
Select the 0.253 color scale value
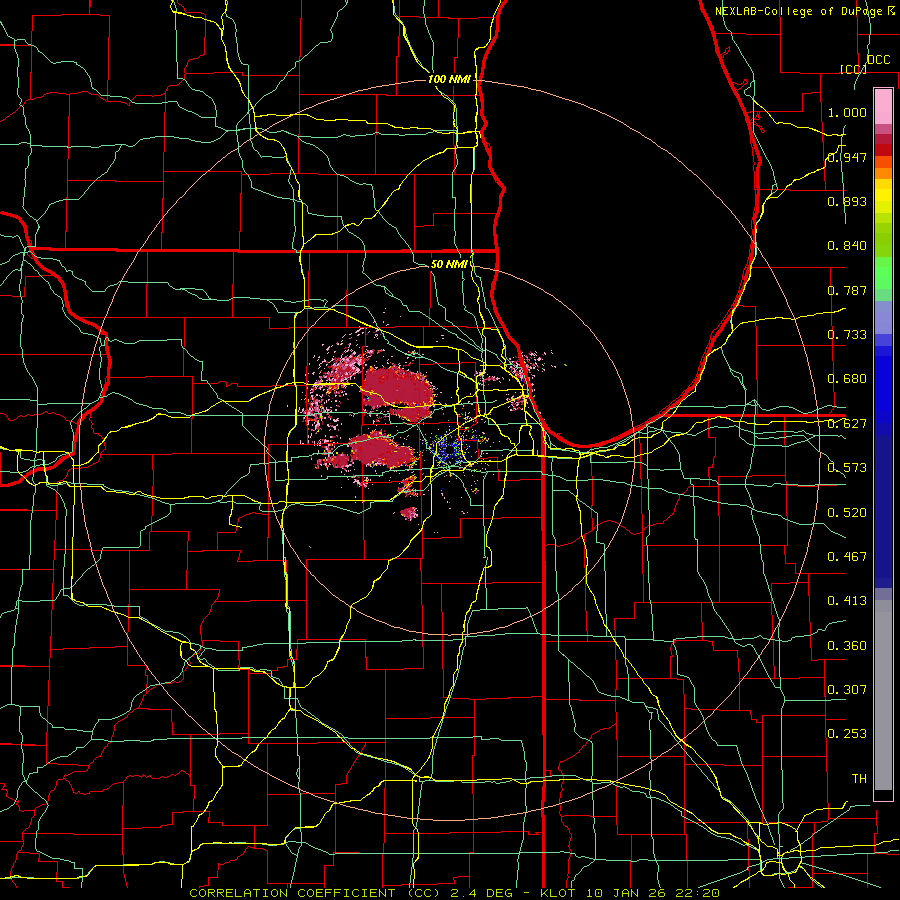pos(847,734)
